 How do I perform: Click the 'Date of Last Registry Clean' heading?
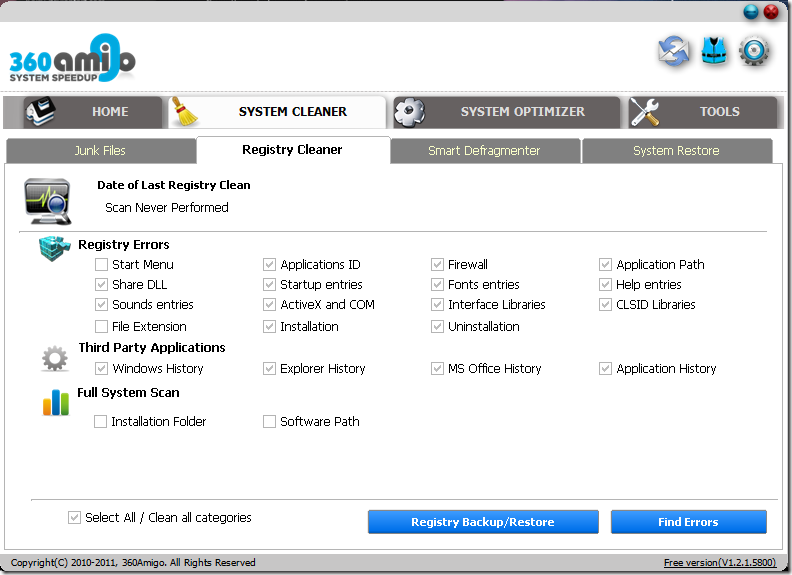click(x=174, y=185)
